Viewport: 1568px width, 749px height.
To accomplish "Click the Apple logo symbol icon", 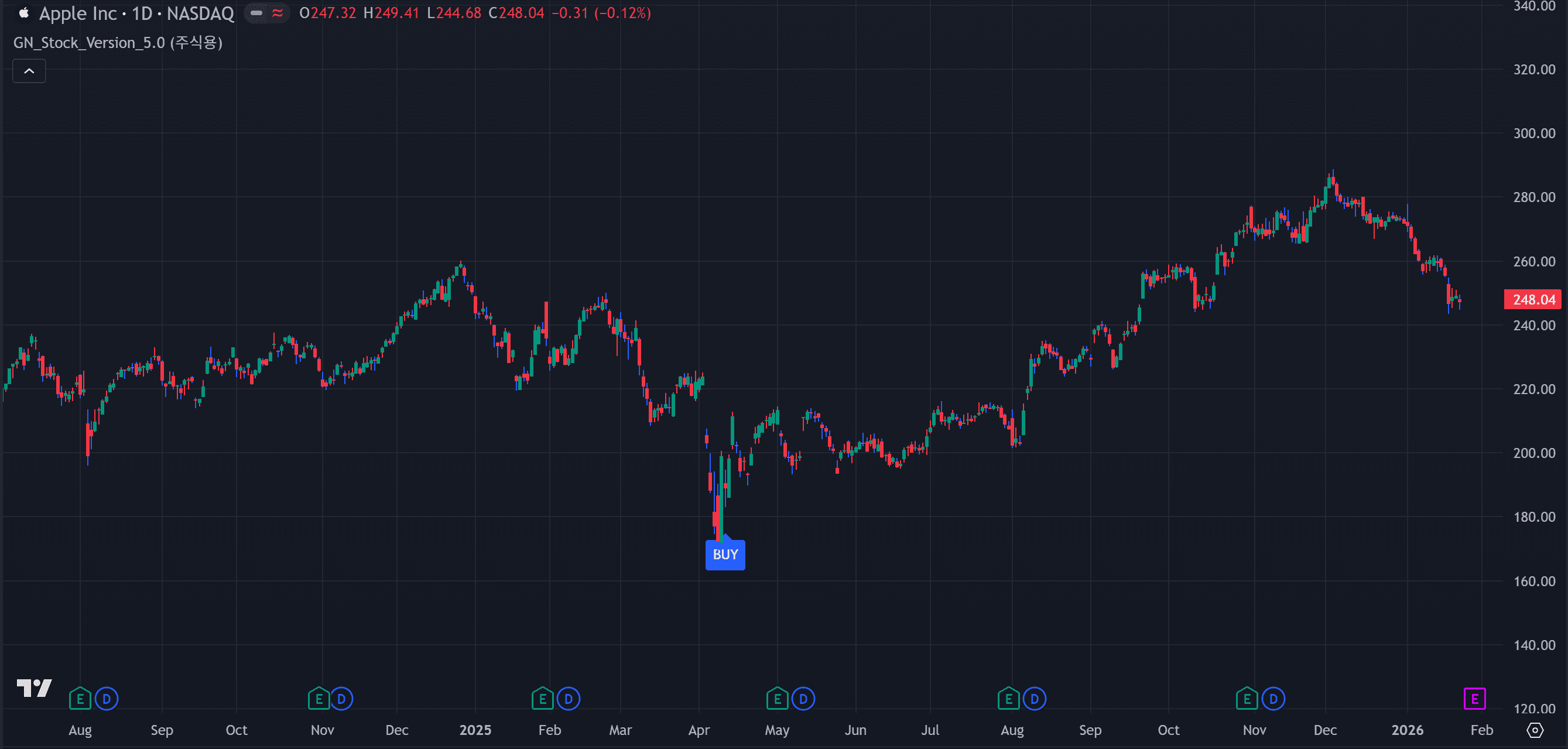I will (x=24, y=13).
